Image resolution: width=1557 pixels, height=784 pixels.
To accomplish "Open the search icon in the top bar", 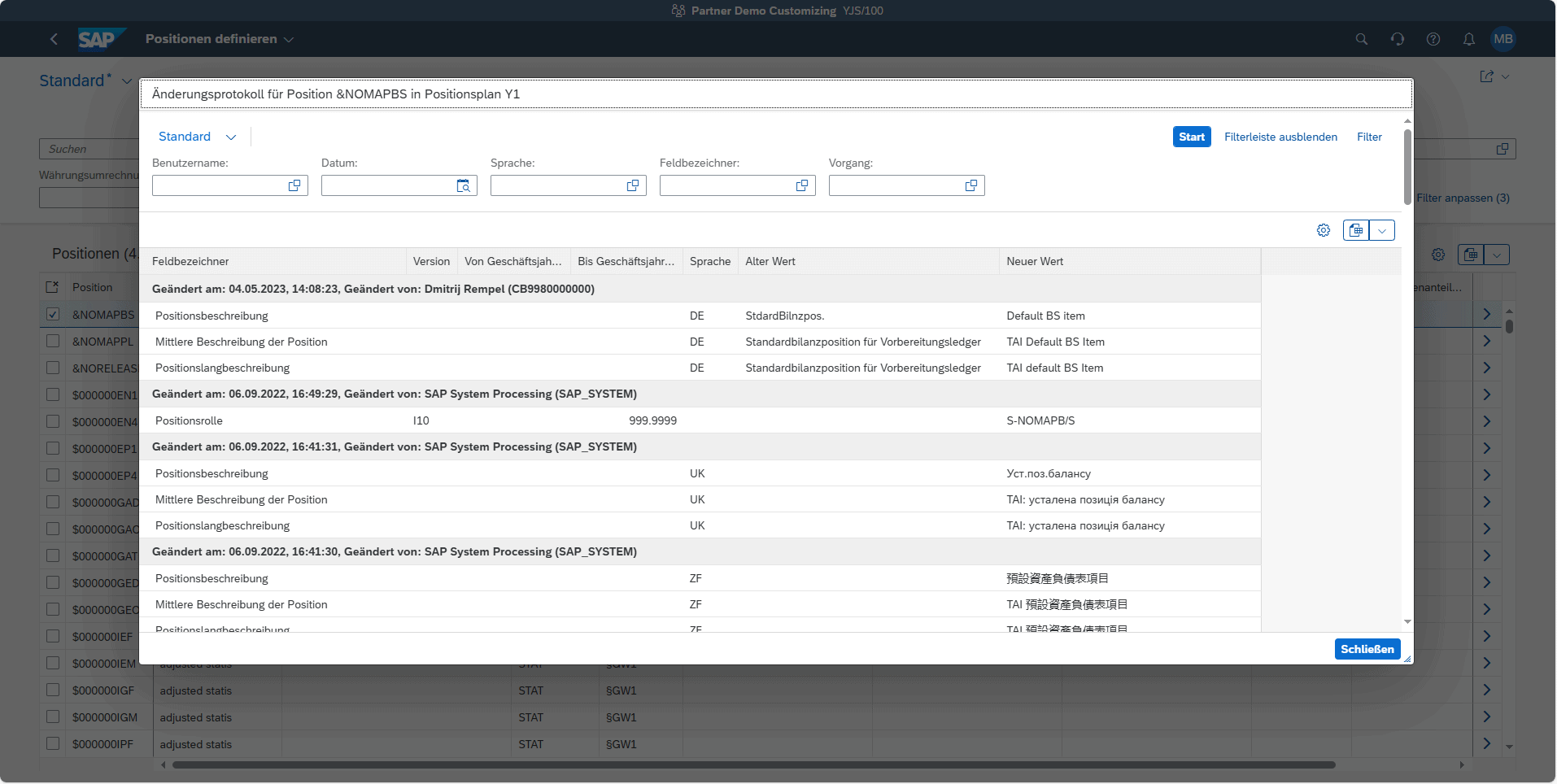I will click(1361, 39).
